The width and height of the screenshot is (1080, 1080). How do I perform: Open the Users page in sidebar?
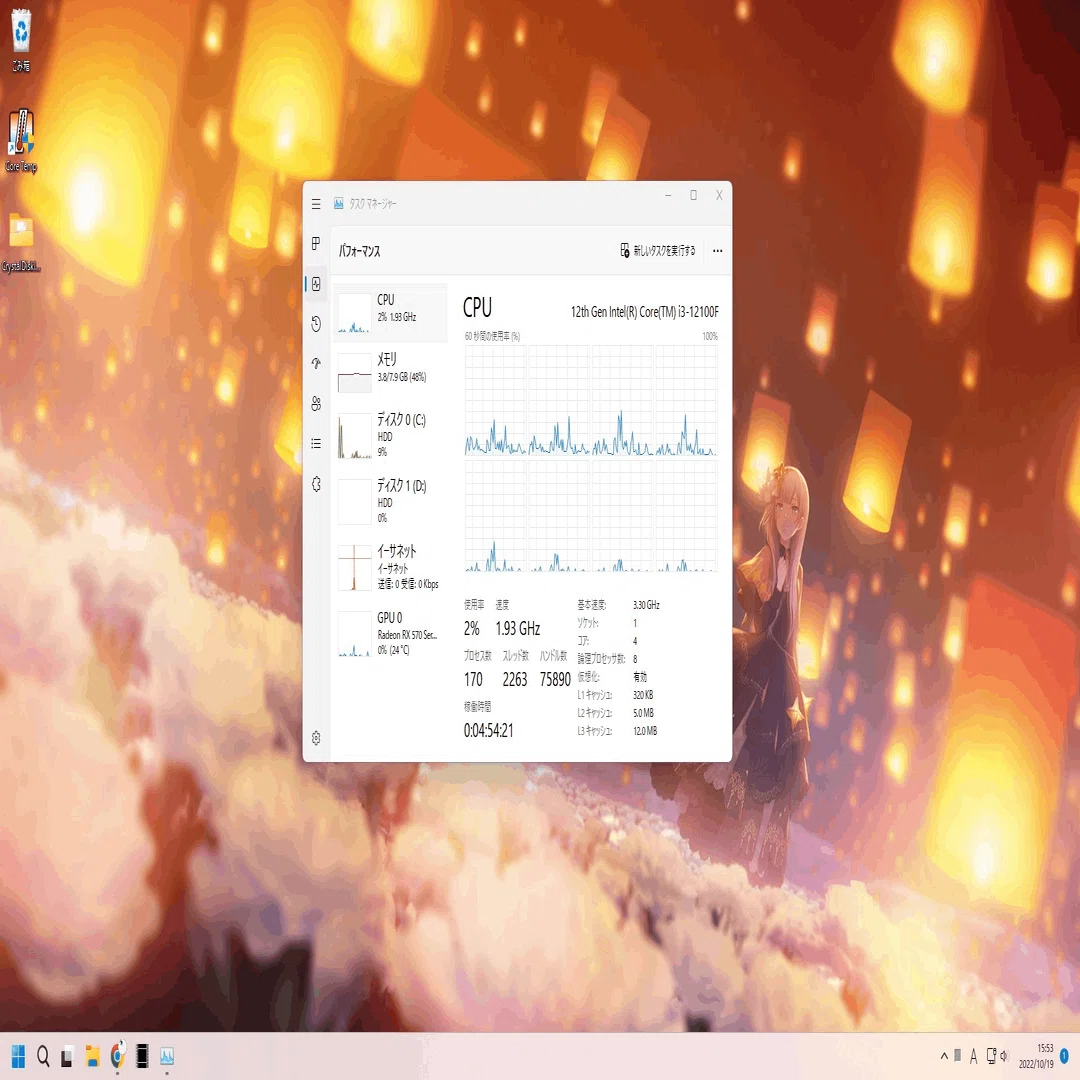[315, 404]
